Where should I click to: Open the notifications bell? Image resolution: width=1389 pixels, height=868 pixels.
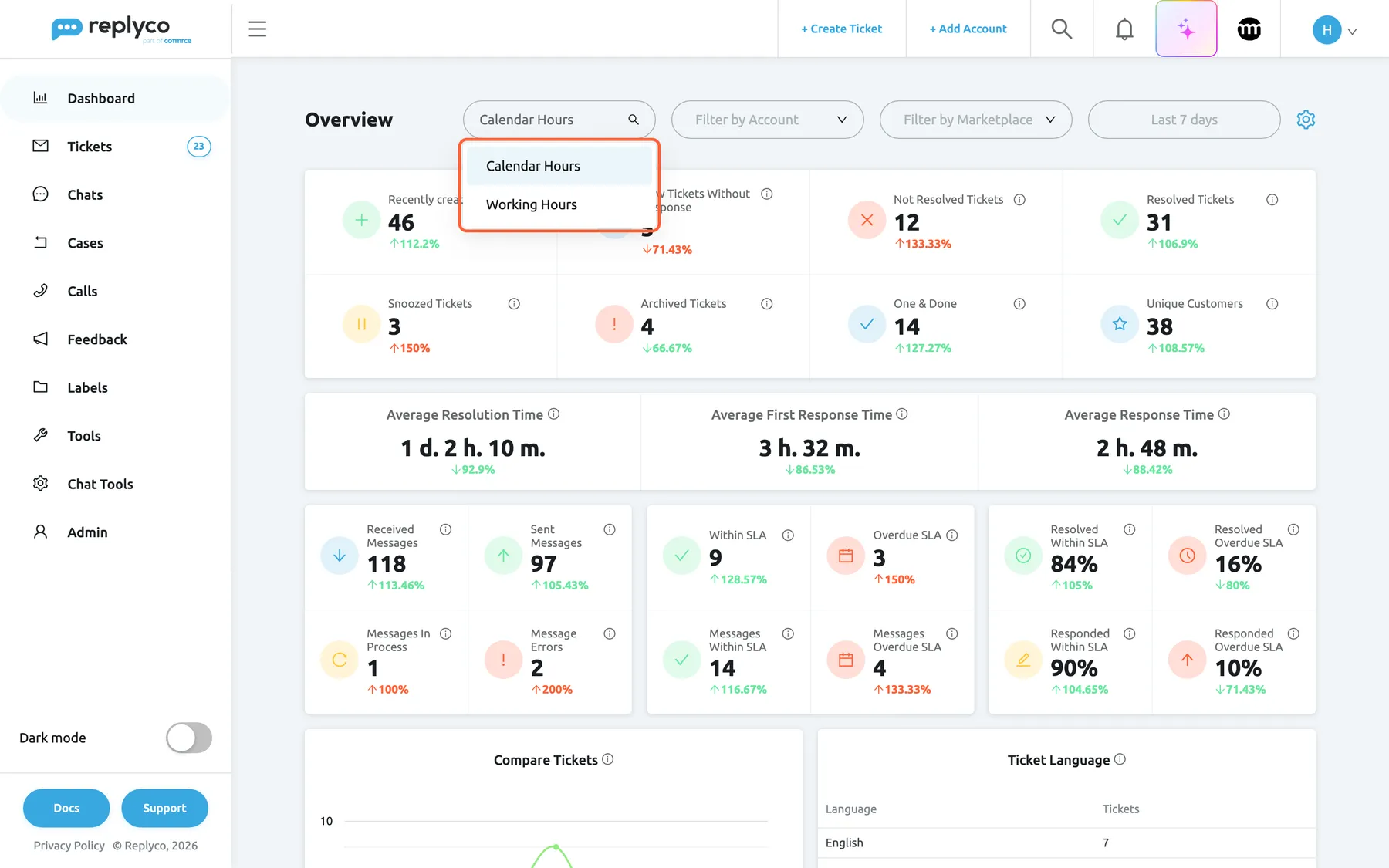1124,29
